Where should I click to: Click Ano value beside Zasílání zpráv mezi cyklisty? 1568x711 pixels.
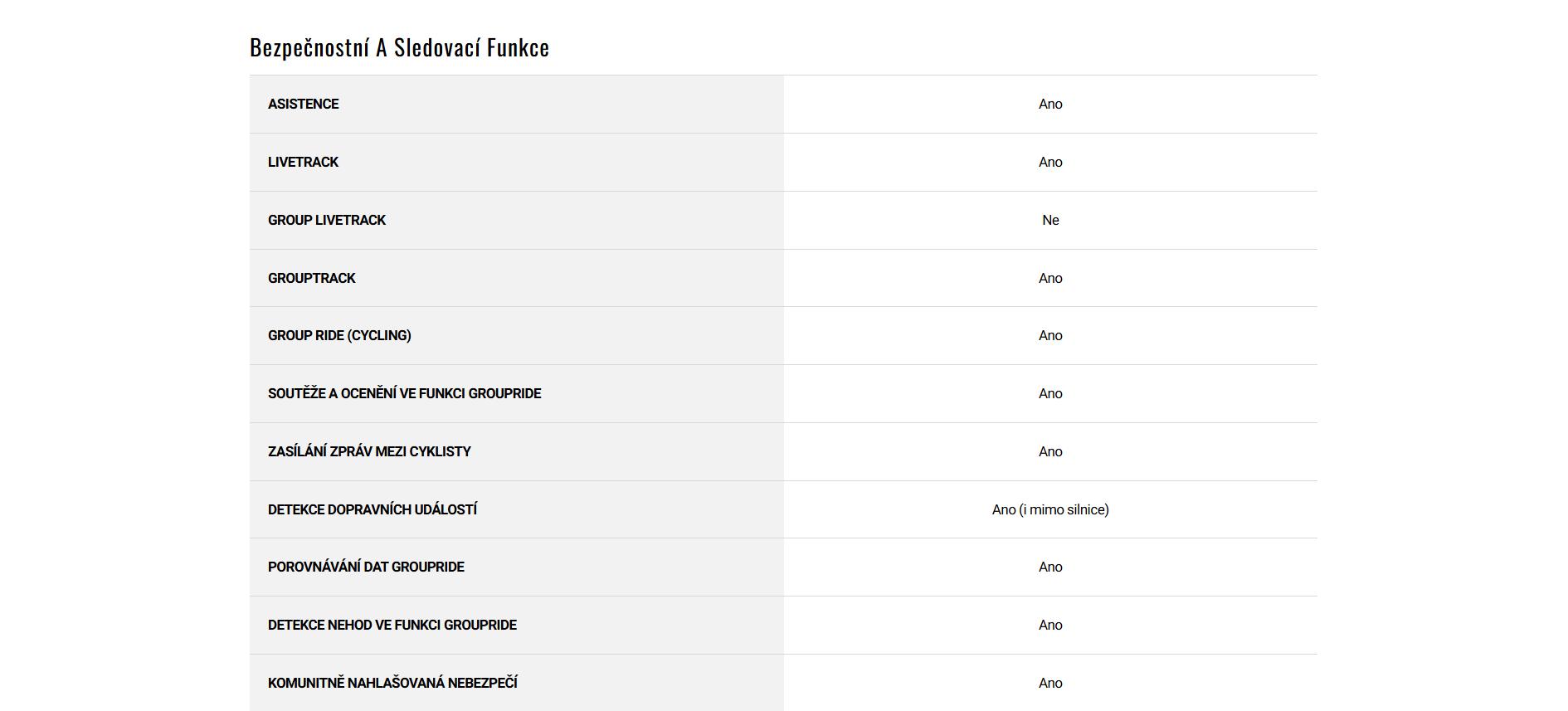coord(1050,451)
